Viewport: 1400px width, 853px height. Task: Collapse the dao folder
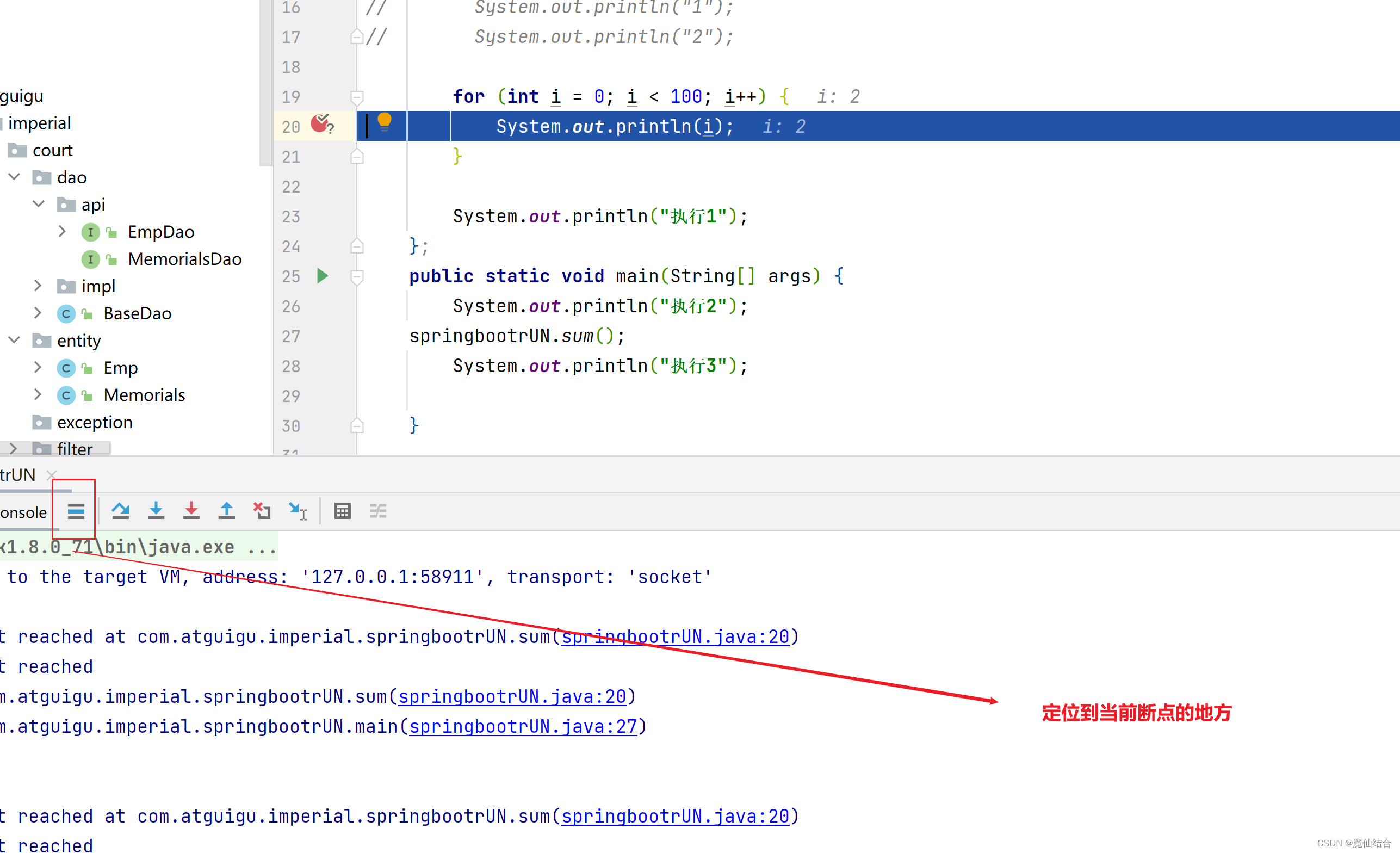pos(14,177)
